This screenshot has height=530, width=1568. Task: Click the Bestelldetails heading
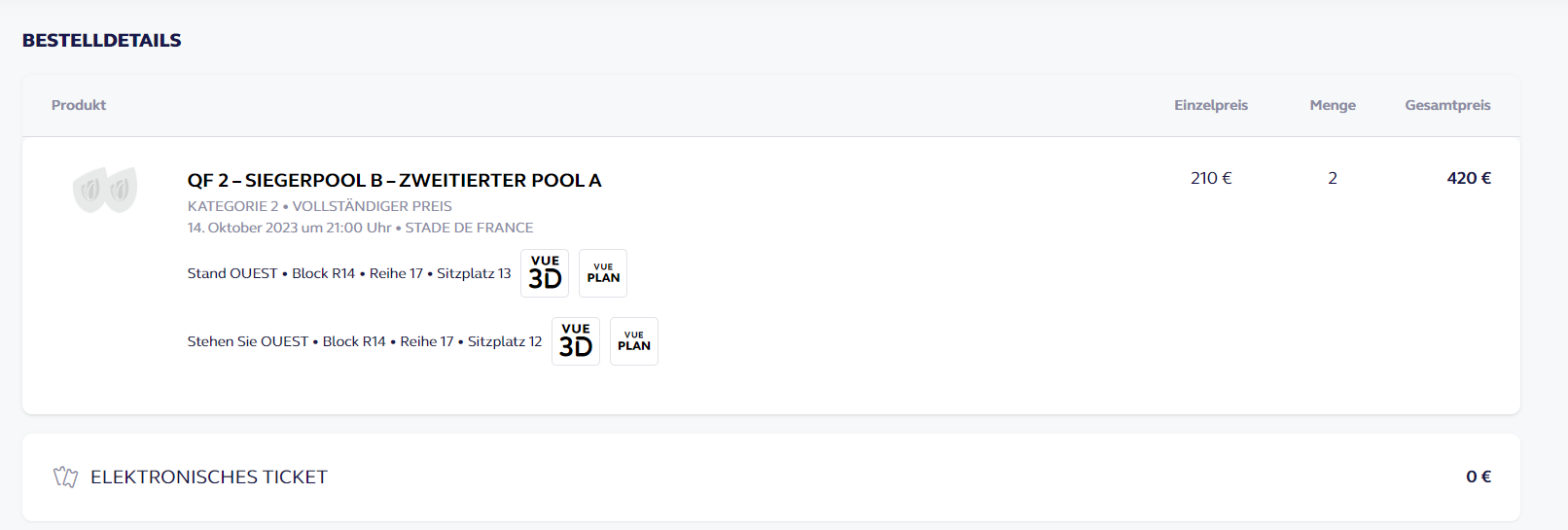102,40
